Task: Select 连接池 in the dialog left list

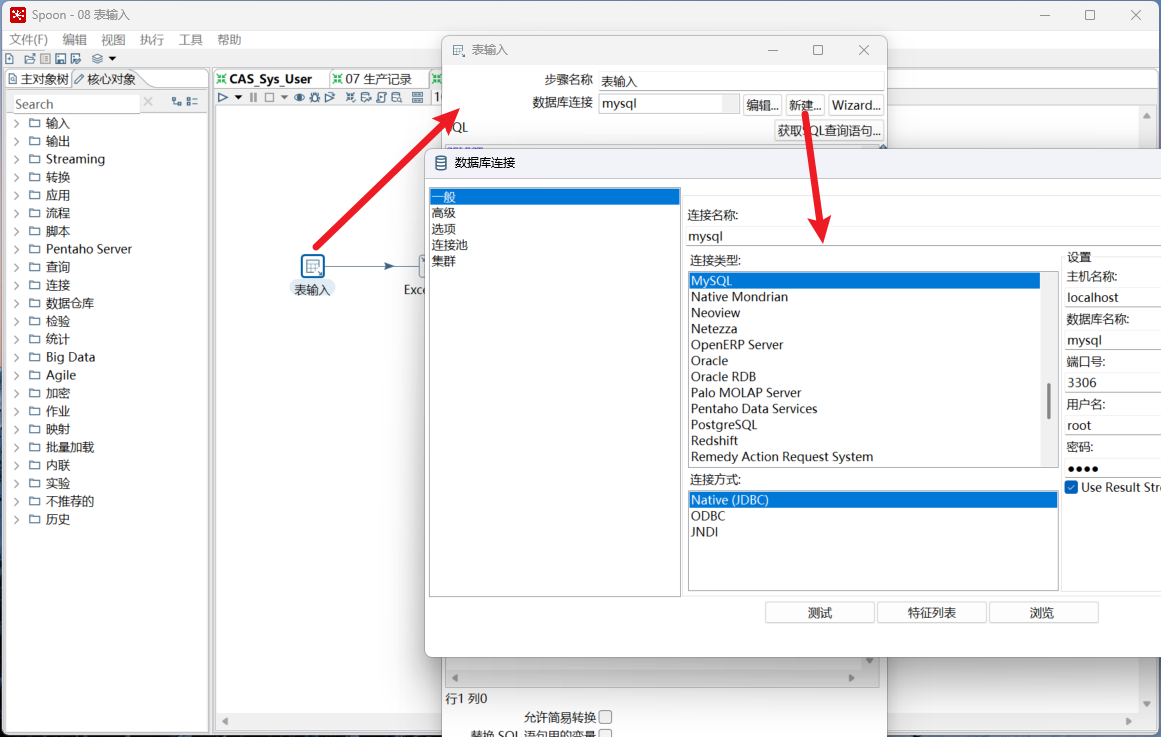Action: (555, 245)
